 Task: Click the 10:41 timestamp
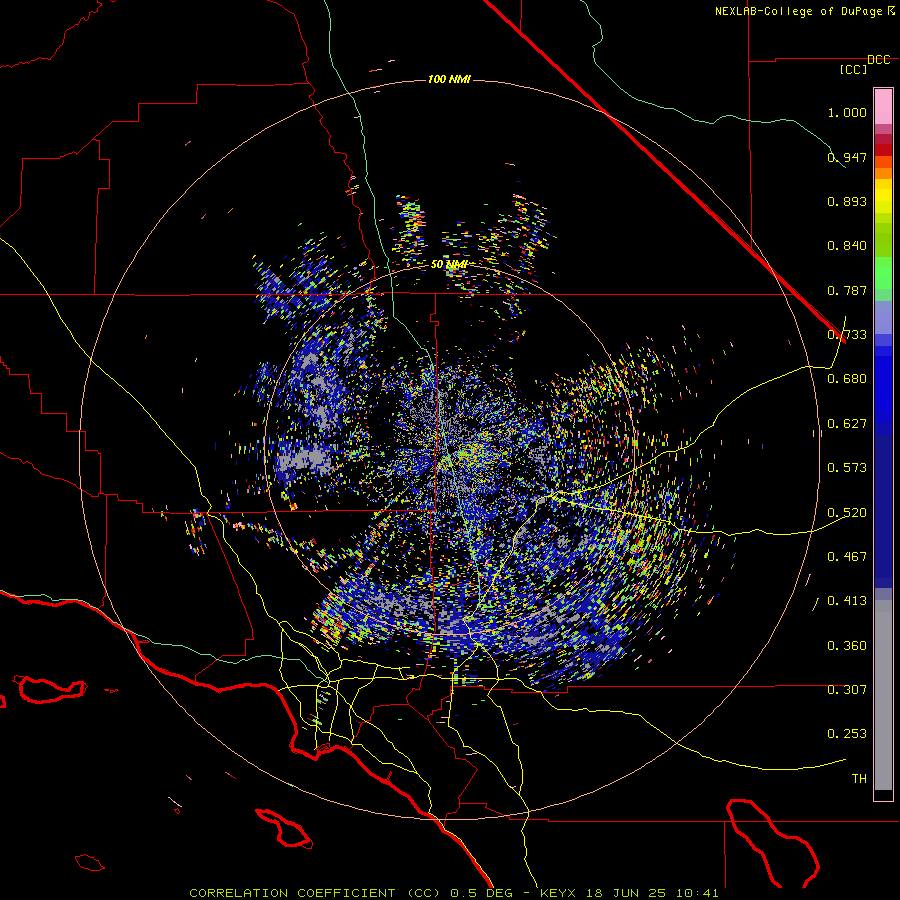(x=697, y=893)
